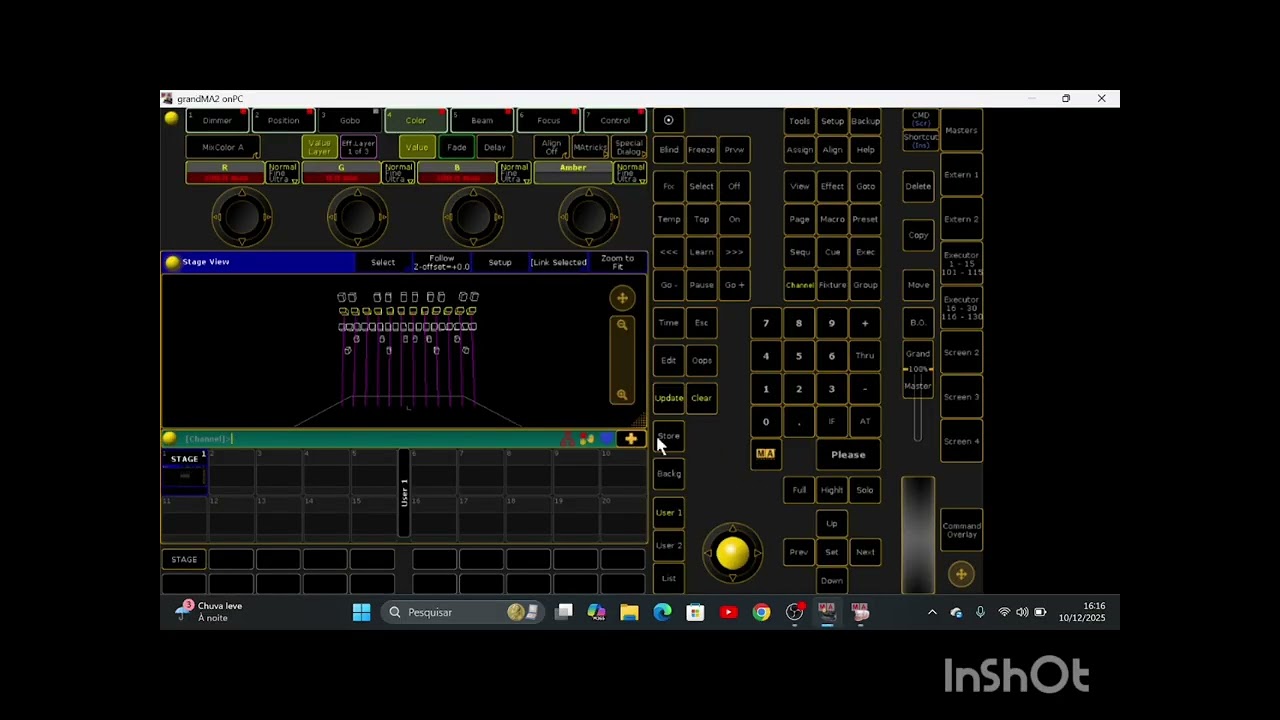This screenshot has width=1280, height=720.
Task: Toggle the Solo key
Action: coord(865,490)
